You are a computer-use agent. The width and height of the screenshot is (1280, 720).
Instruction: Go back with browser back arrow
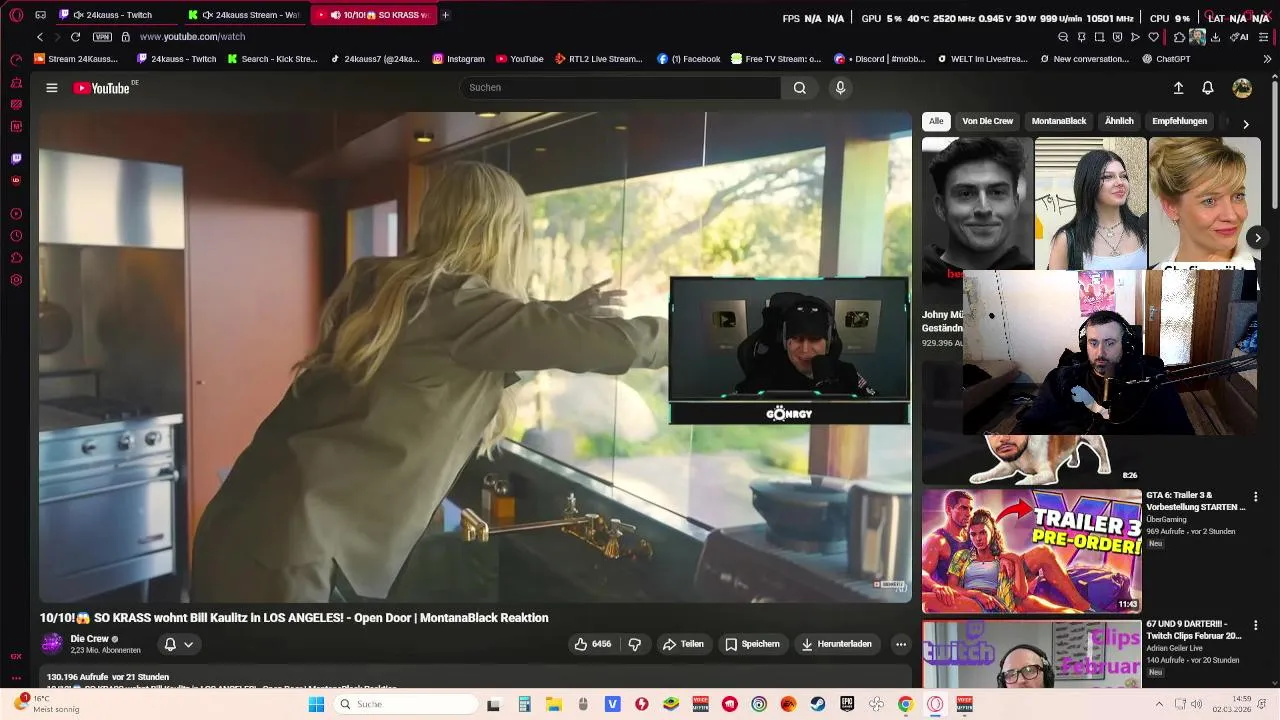(40, 37)
